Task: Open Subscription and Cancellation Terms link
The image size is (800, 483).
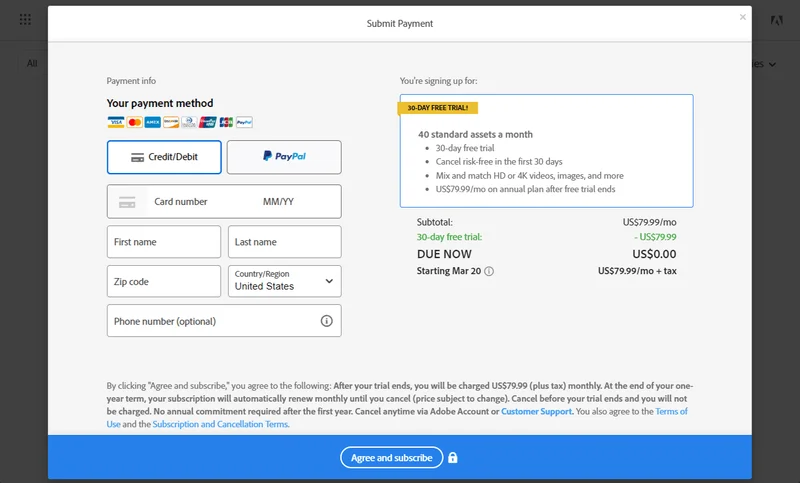Action: tap(220, 424)
